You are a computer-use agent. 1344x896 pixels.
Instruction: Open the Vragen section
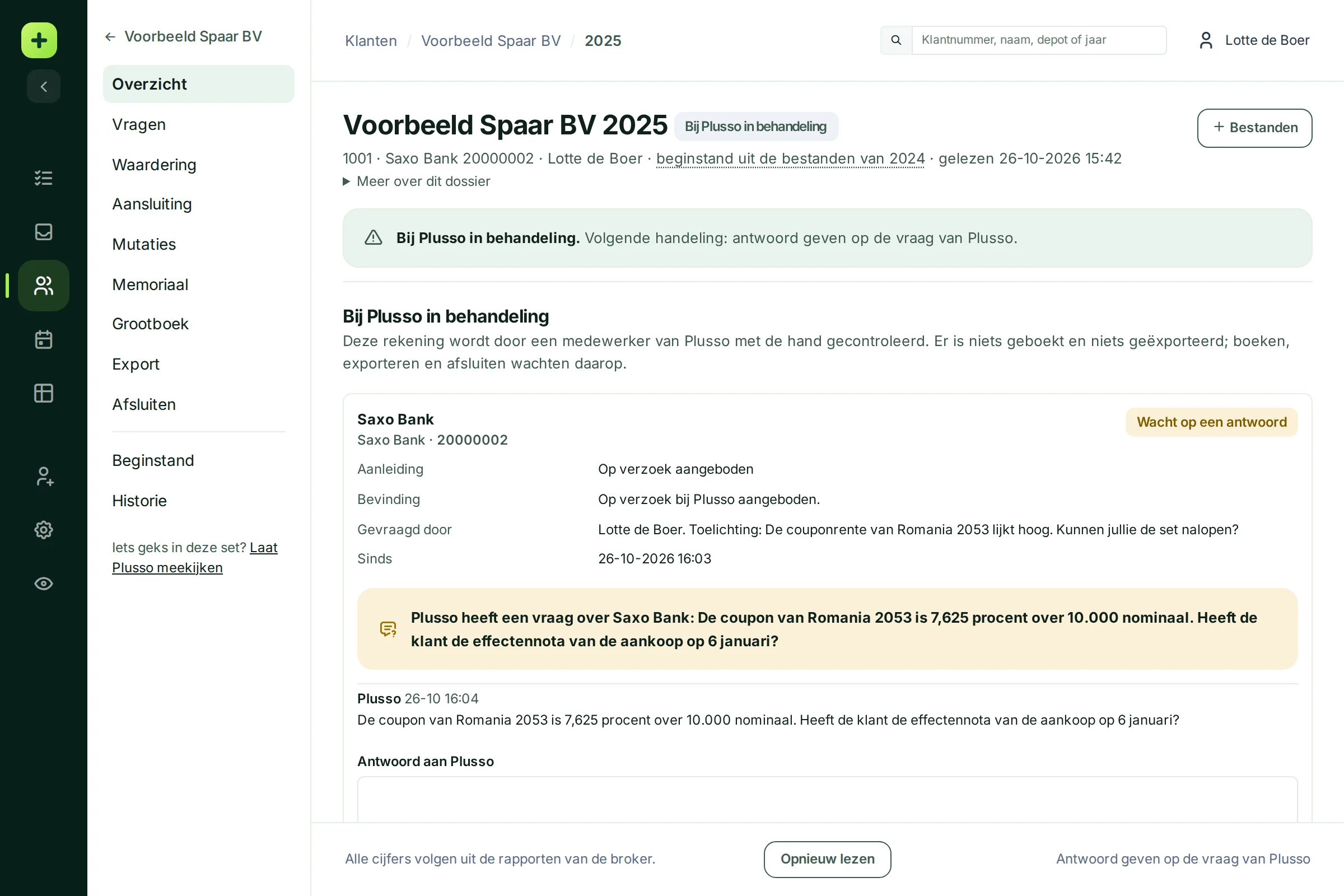point(199,124)
